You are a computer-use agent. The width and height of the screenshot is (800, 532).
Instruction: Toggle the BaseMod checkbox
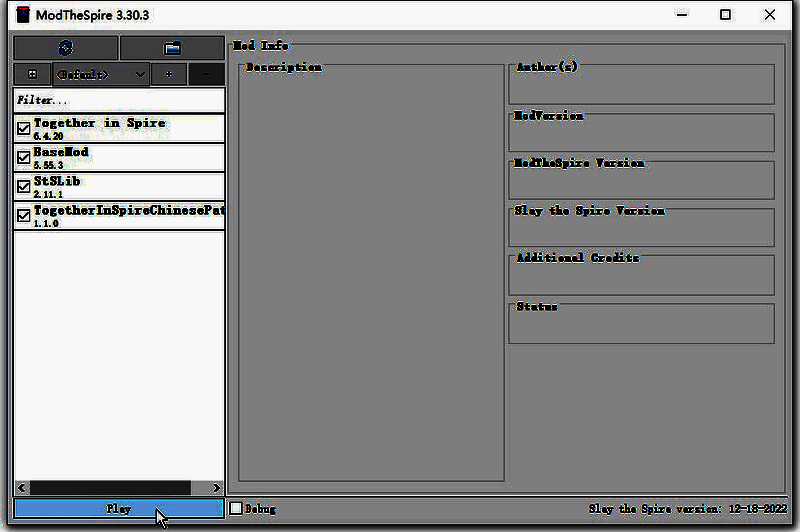pyautogui.click(x=24, y=157)
